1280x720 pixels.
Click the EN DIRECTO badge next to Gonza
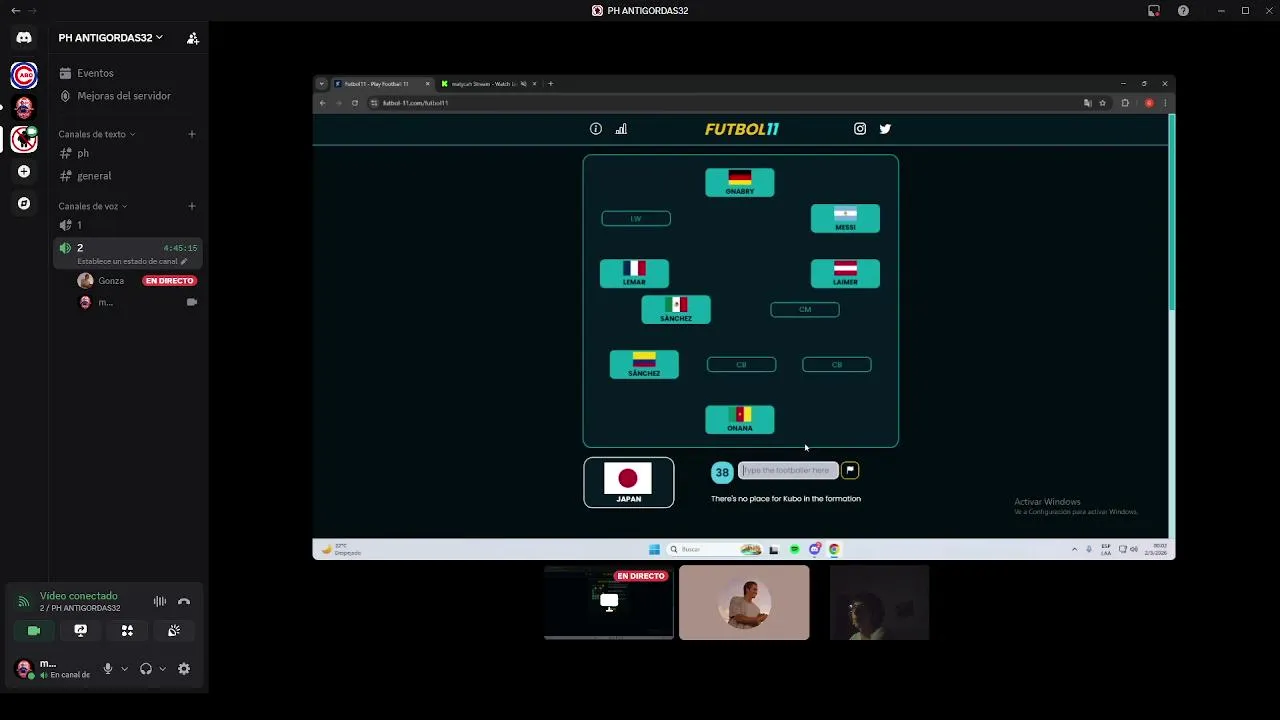169,281
